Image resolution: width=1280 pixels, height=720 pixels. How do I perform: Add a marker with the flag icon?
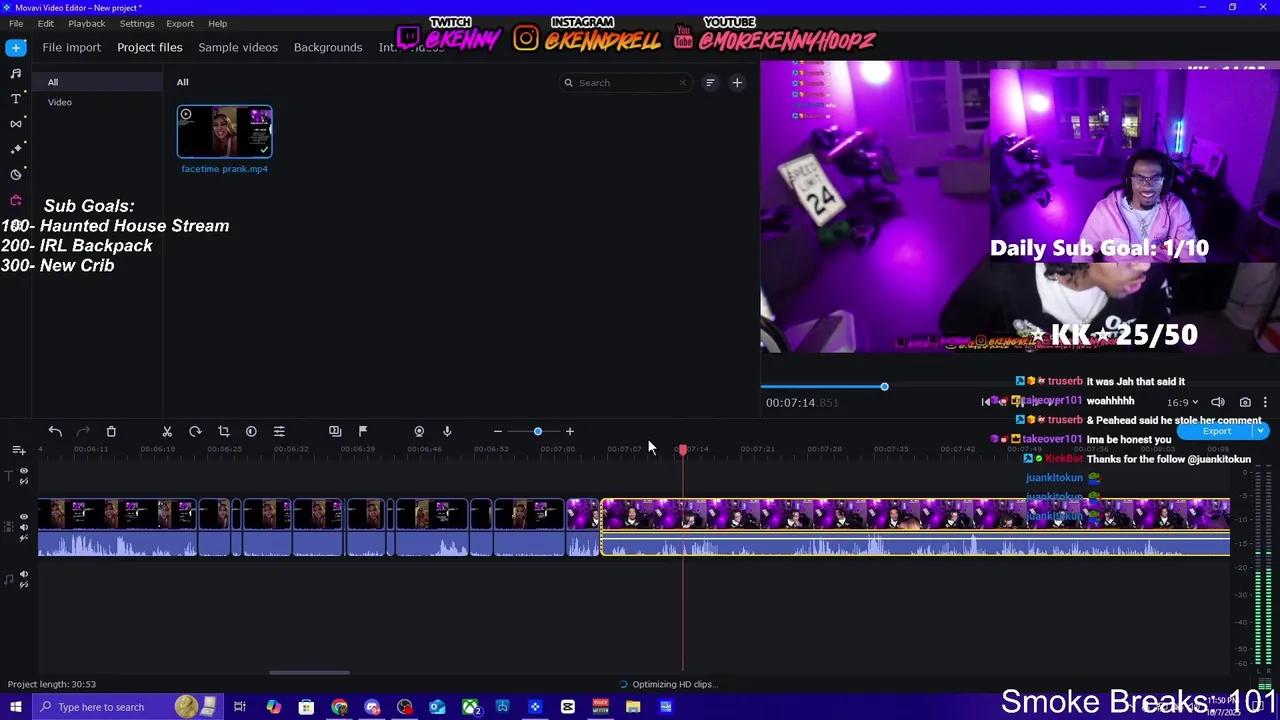(363, 431)
